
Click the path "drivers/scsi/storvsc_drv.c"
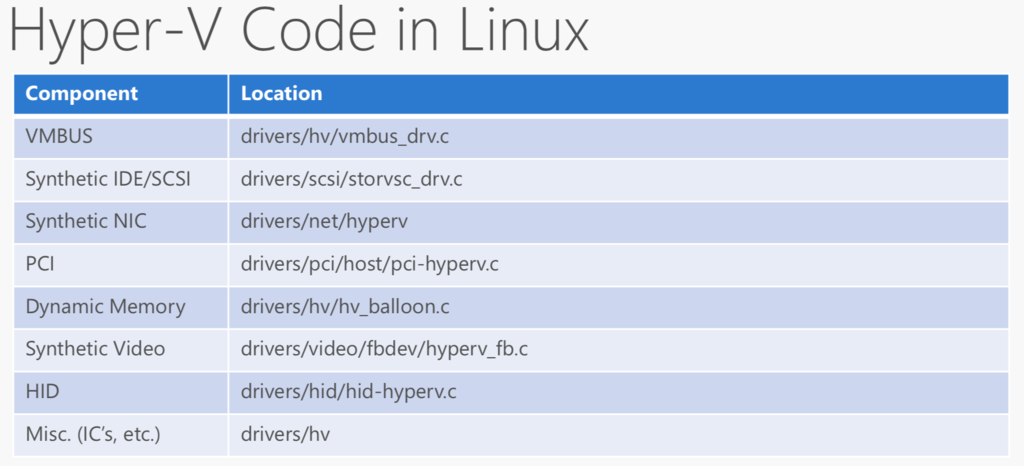pyautogui.click(x=351, y=179)
